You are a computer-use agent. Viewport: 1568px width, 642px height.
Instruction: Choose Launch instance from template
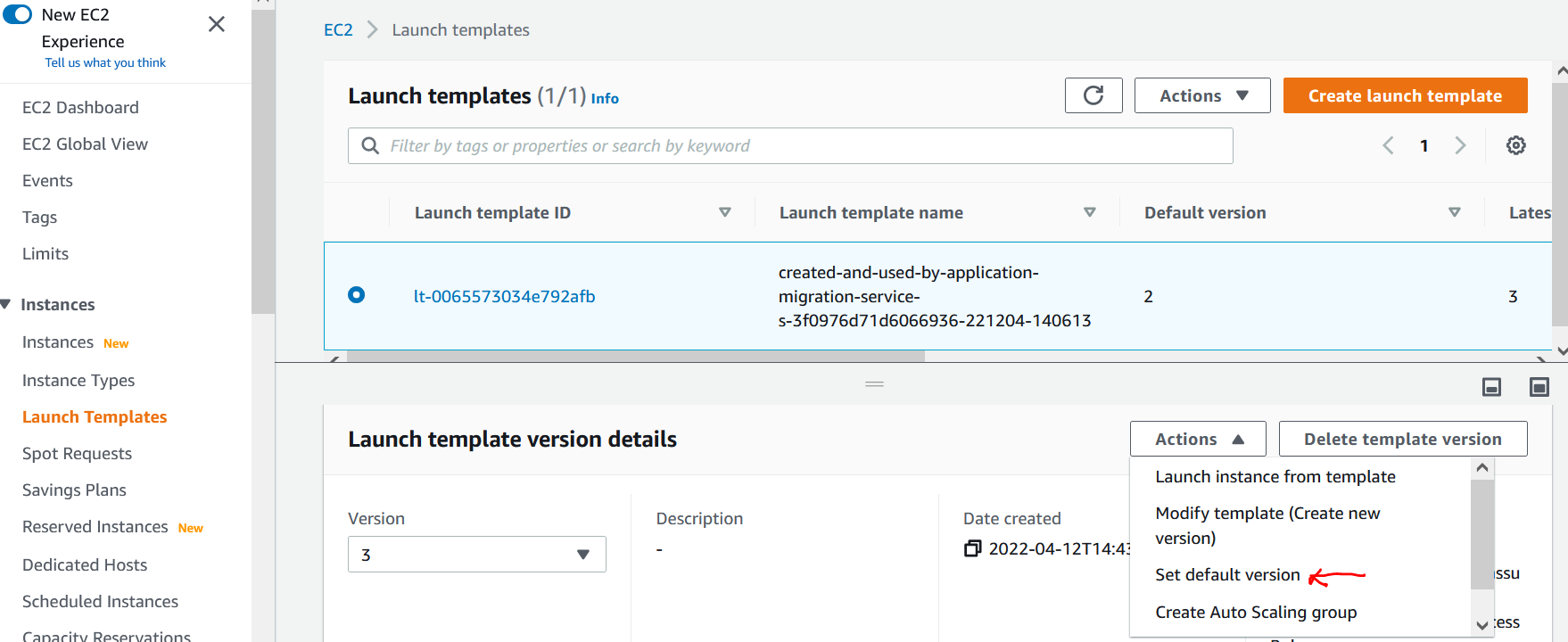click(1275, 476)
